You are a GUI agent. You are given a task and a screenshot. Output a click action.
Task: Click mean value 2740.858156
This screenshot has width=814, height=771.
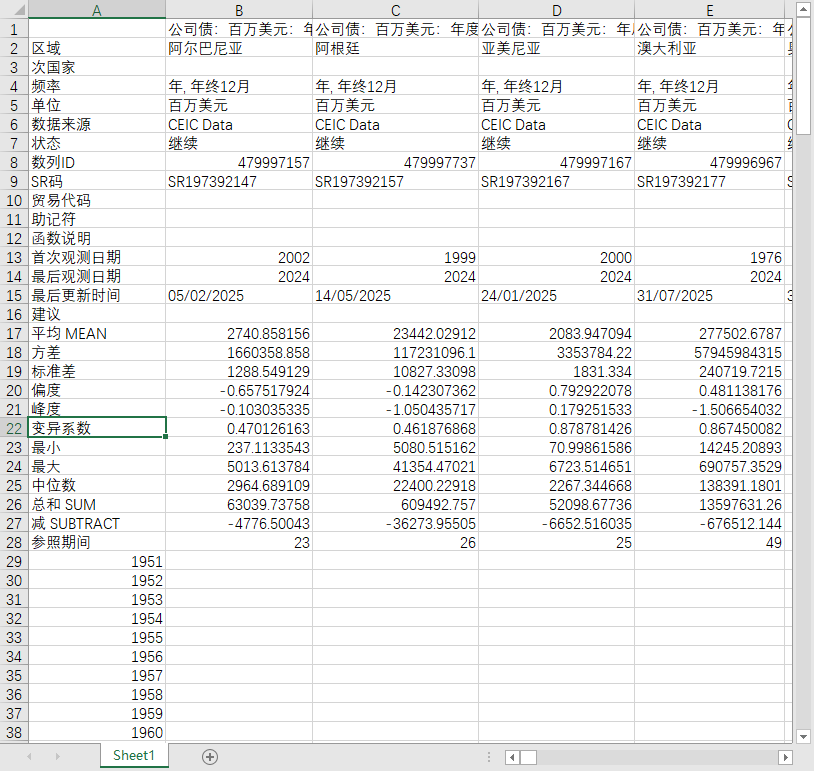(x=239, y=333)
